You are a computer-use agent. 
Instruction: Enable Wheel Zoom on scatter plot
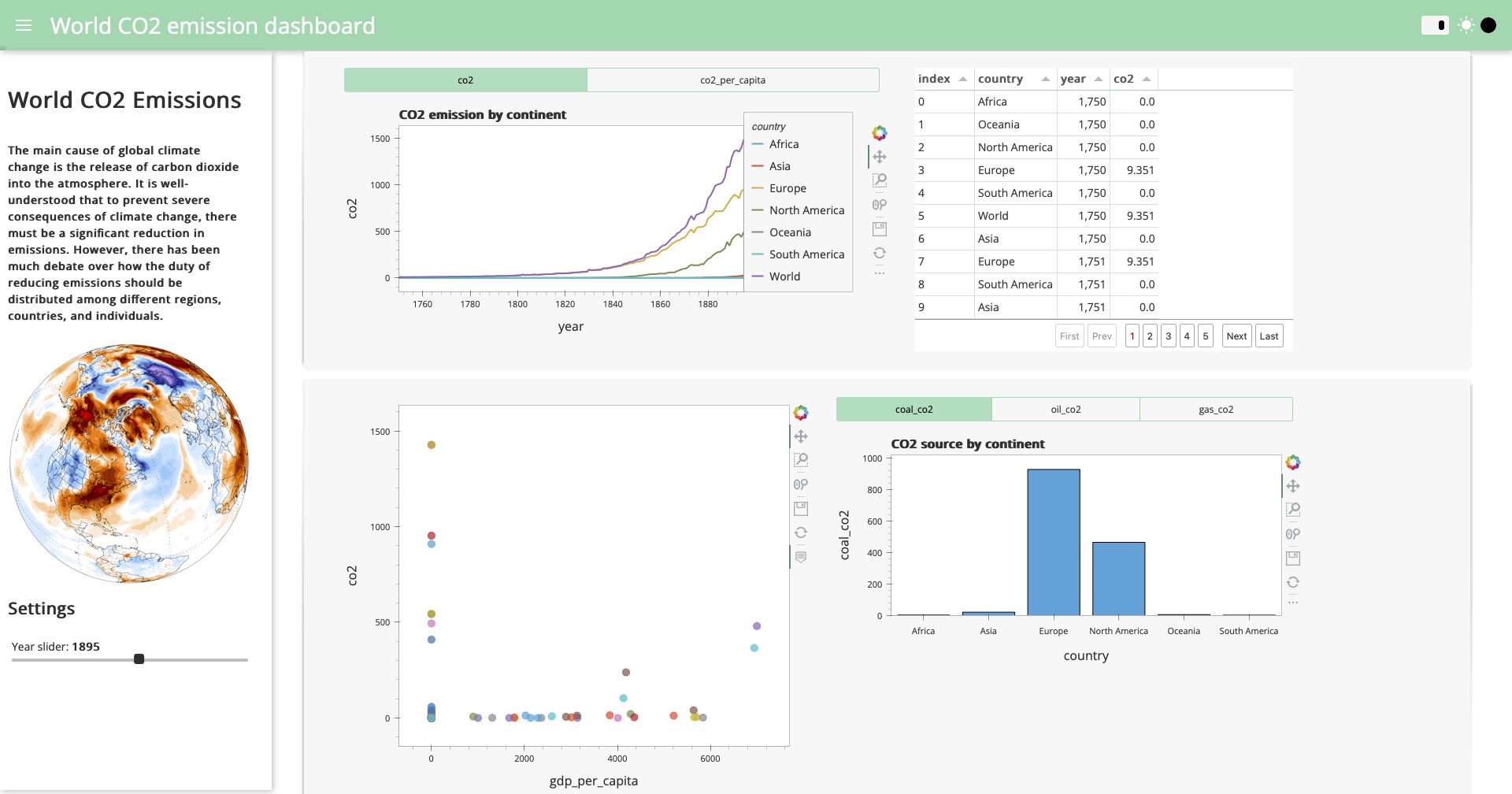click(801, 484)
